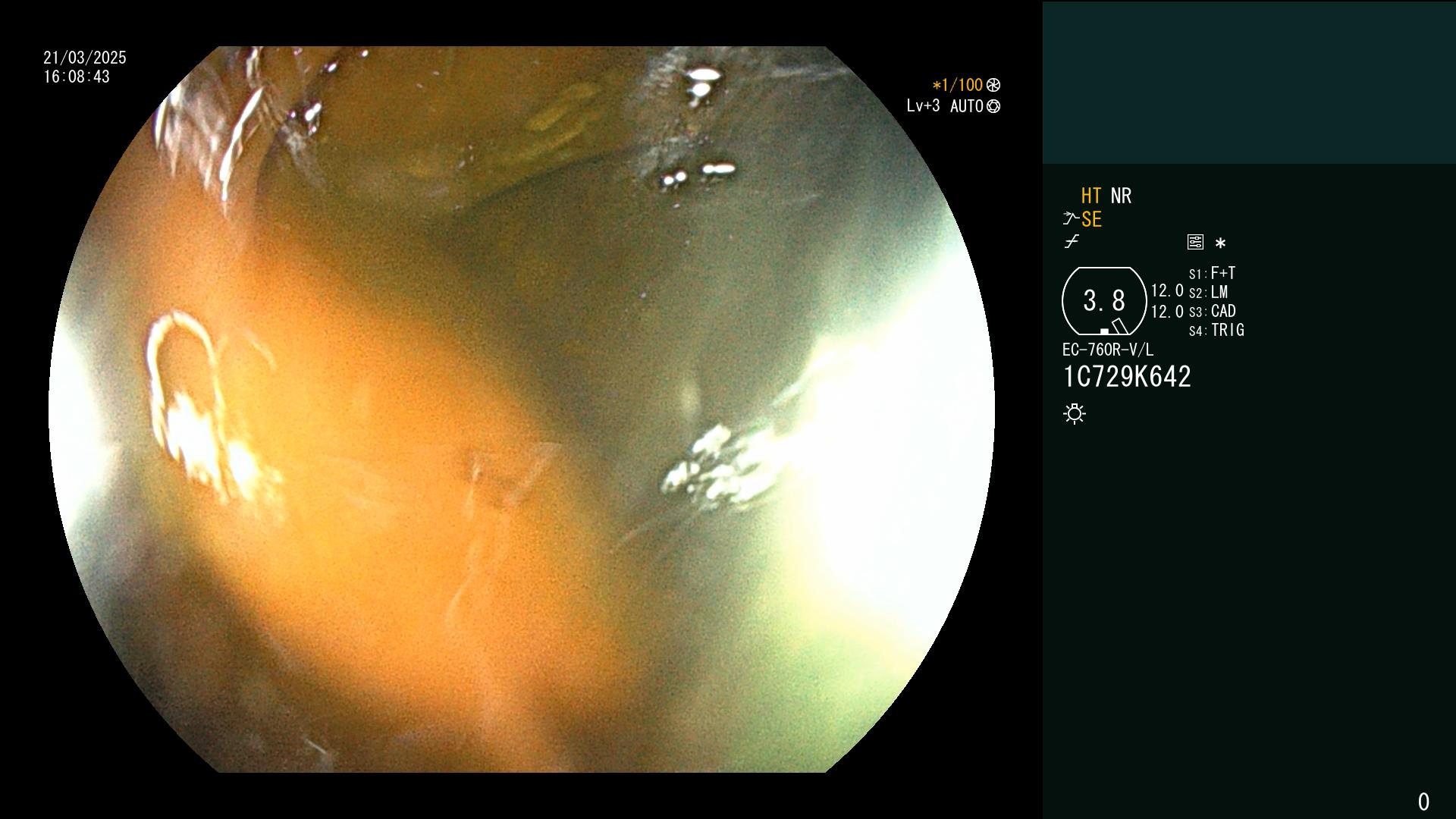Click the date 21/03/2025
The height and width of the screenshot is (819, 1456).
point(85,58)
